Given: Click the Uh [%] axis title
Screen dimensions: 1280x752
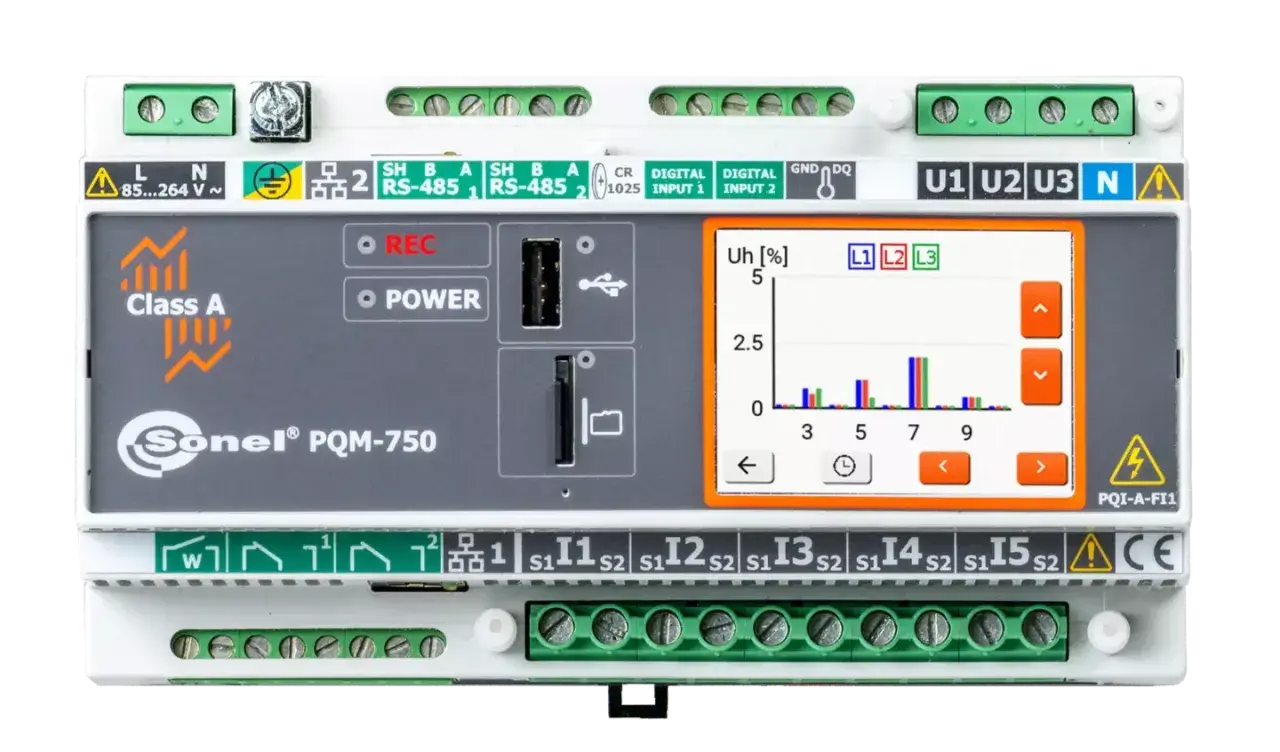Looking at the screenshot, I should click(x=757, y=256).
